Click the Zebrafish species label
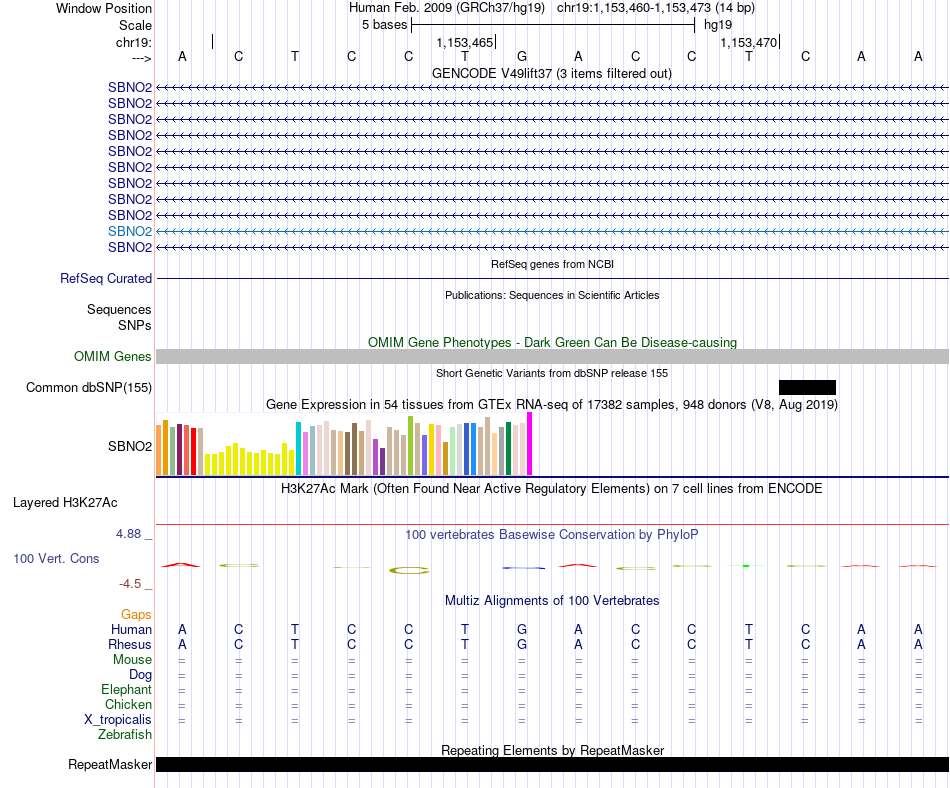The image size is (950, 788). point(125,734)
